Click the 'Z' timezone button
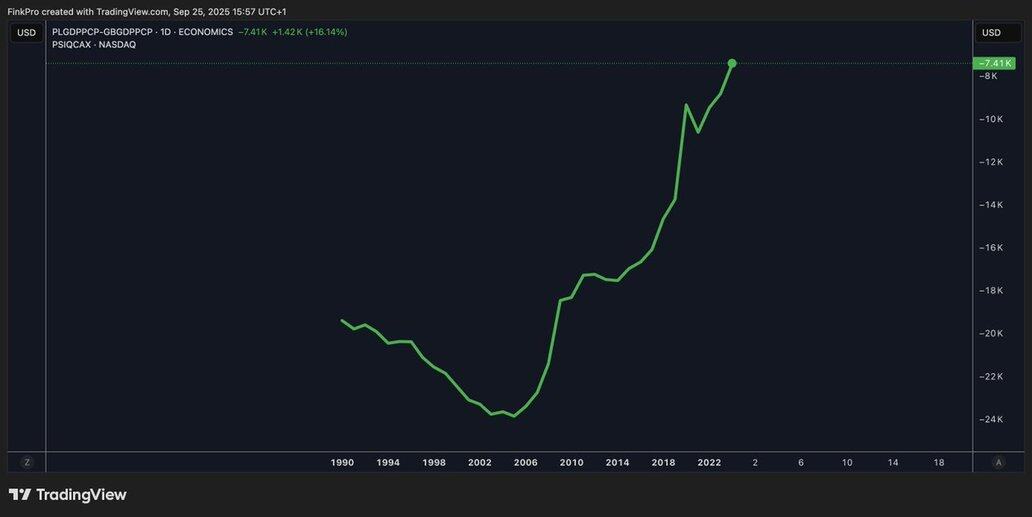 coord(27,462)
